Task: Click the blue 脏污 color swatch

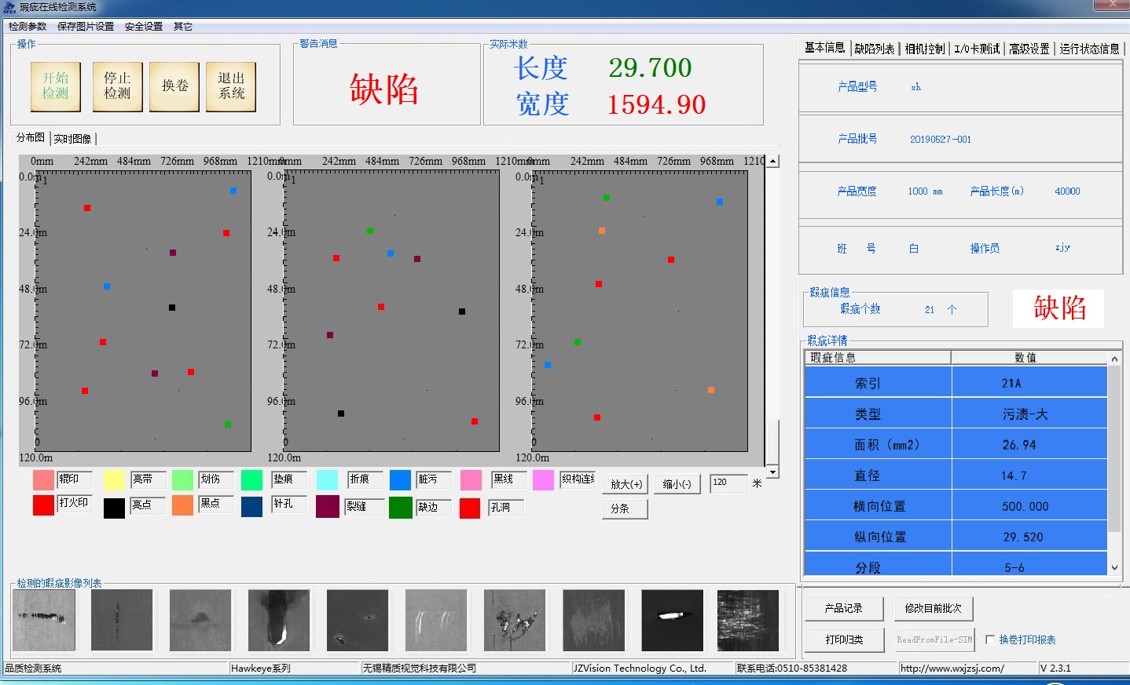Action: (x=400, y=480)
